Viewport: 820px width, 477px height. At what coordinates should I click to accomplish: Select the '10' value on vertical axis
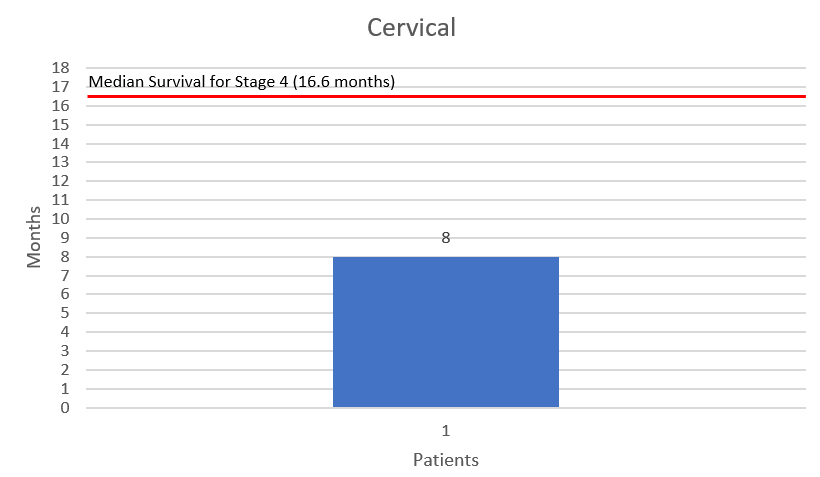click(60, 219)
